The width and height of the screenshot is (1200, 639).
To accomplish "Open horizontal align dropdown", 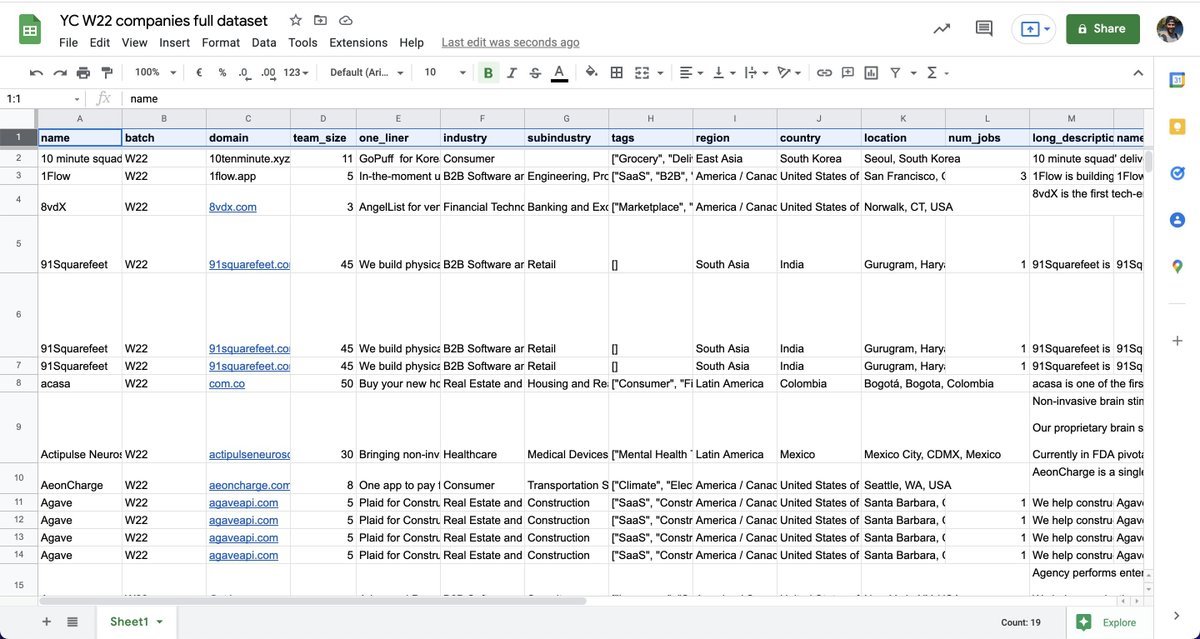I will (x=690, y=72).
